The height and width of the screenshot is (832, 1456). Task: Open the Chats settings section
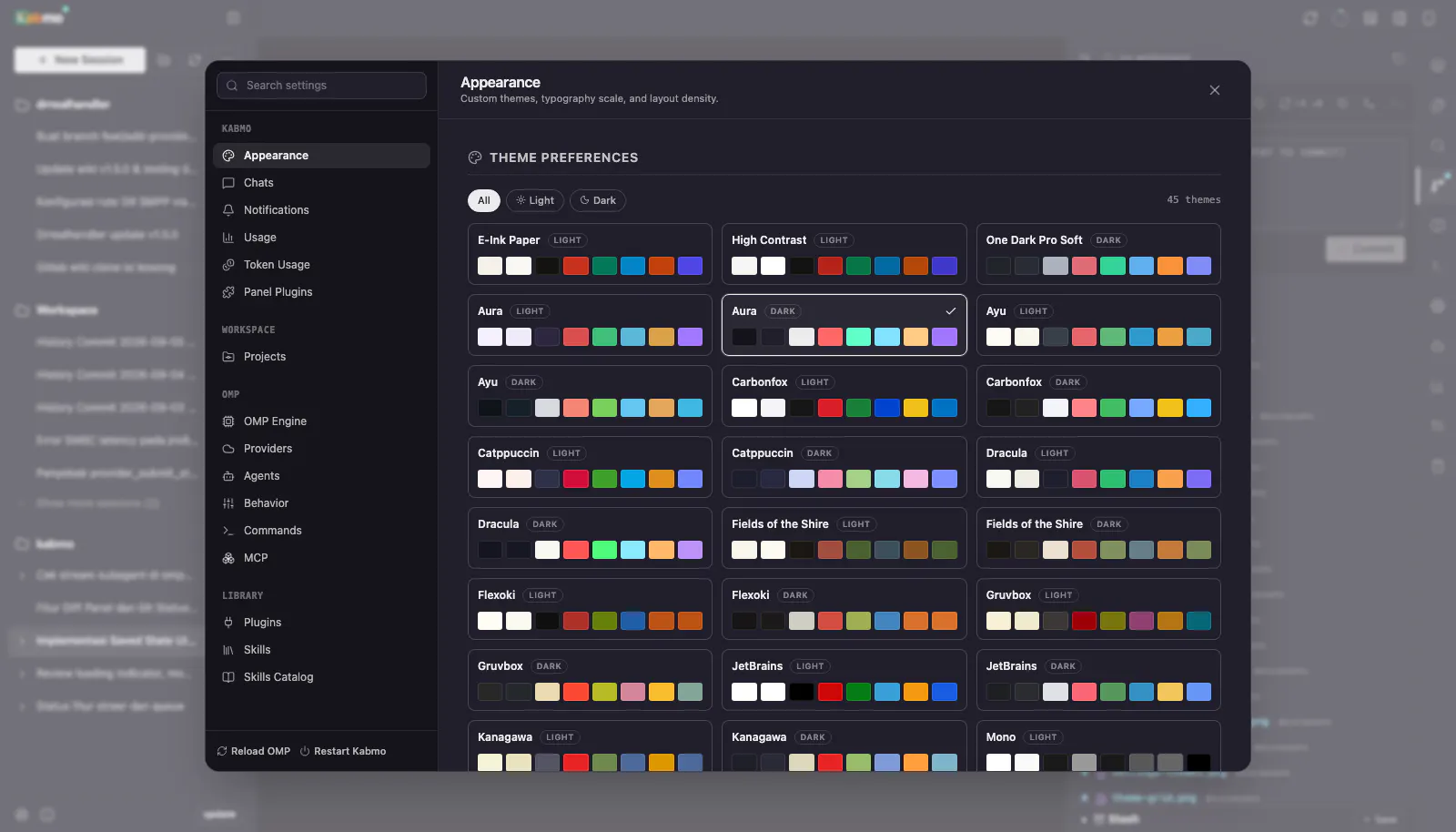coord(321,183)
